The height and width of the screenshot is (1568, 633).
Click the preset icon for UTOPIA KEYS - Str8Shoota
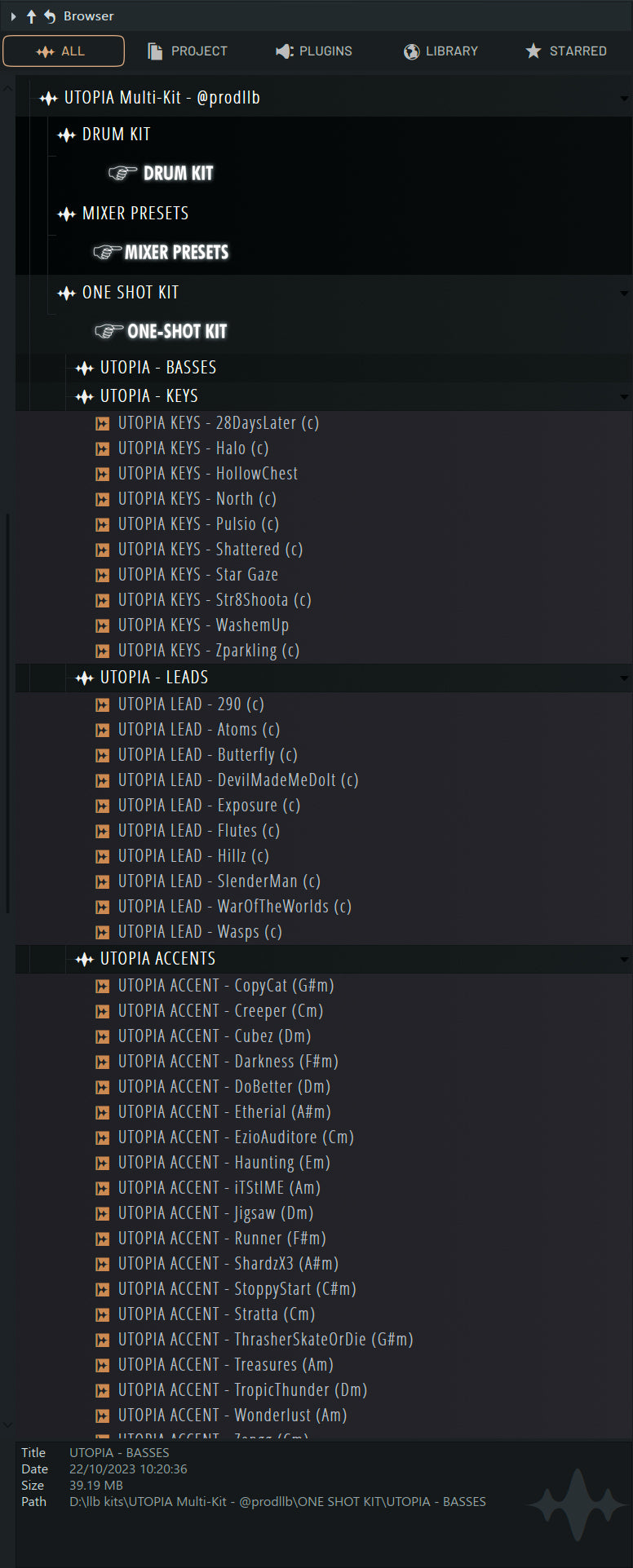(103, 601)
